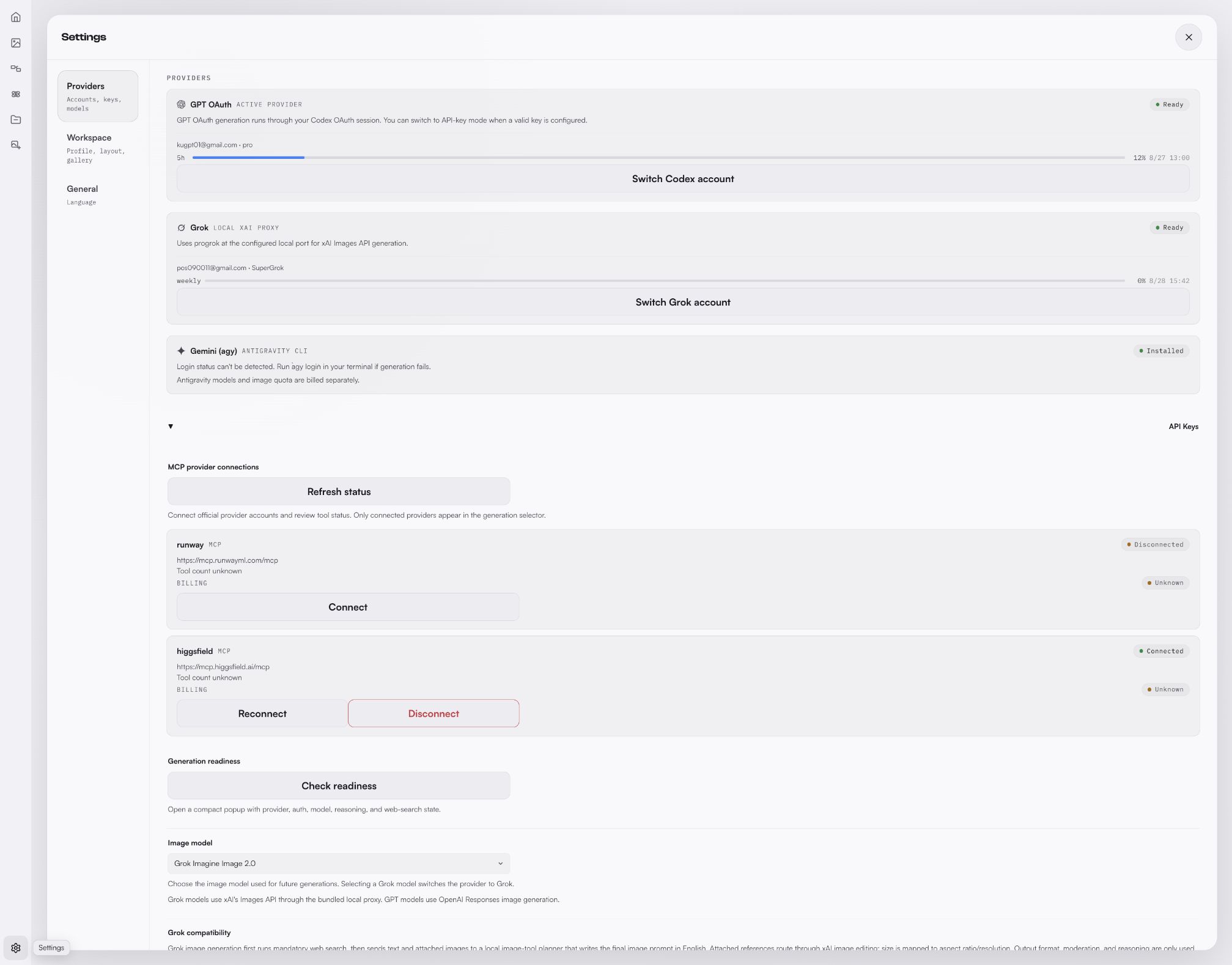Click runway's billing Unknown badge
1232x965 pixels.
[1165, 583]
